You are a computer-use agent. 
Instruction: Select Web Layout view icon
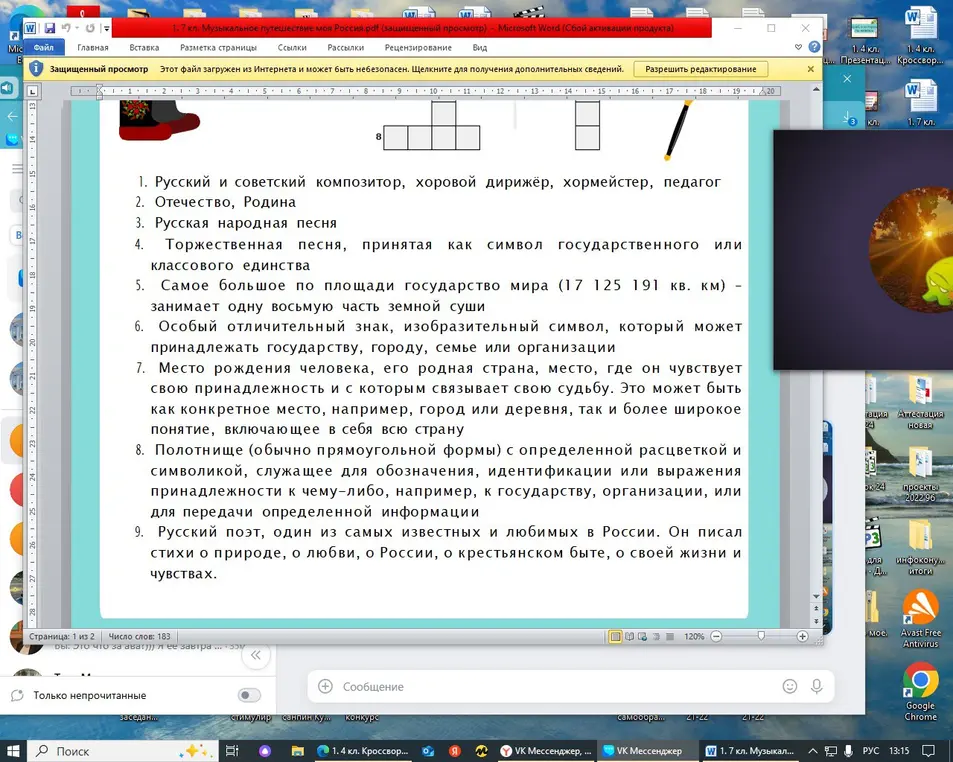642,637
